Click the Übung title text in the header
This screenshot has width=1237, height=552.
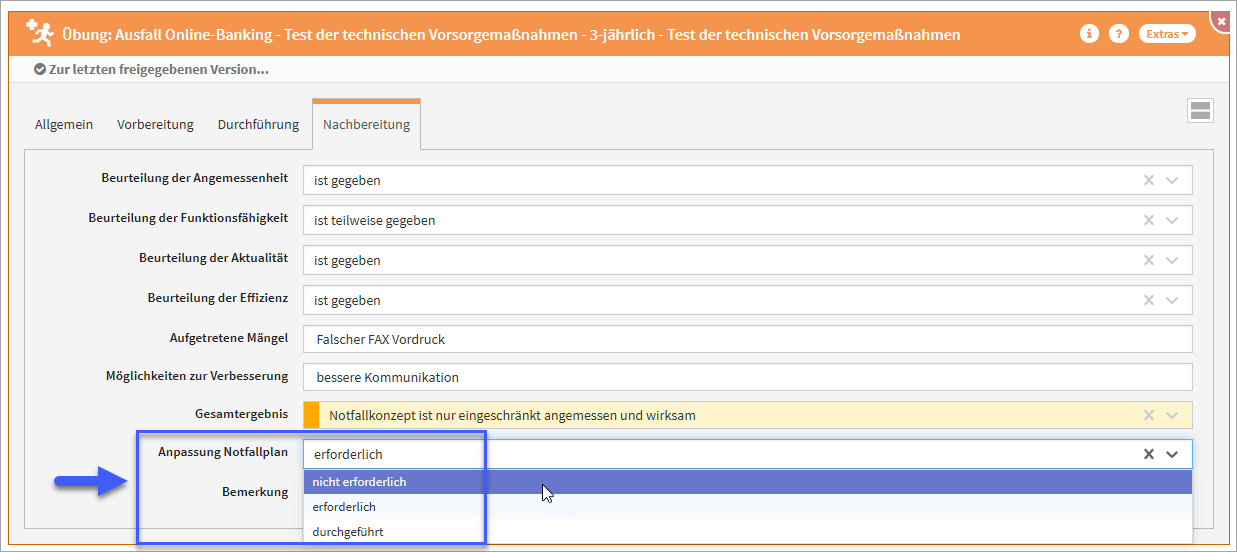[511, 34]
